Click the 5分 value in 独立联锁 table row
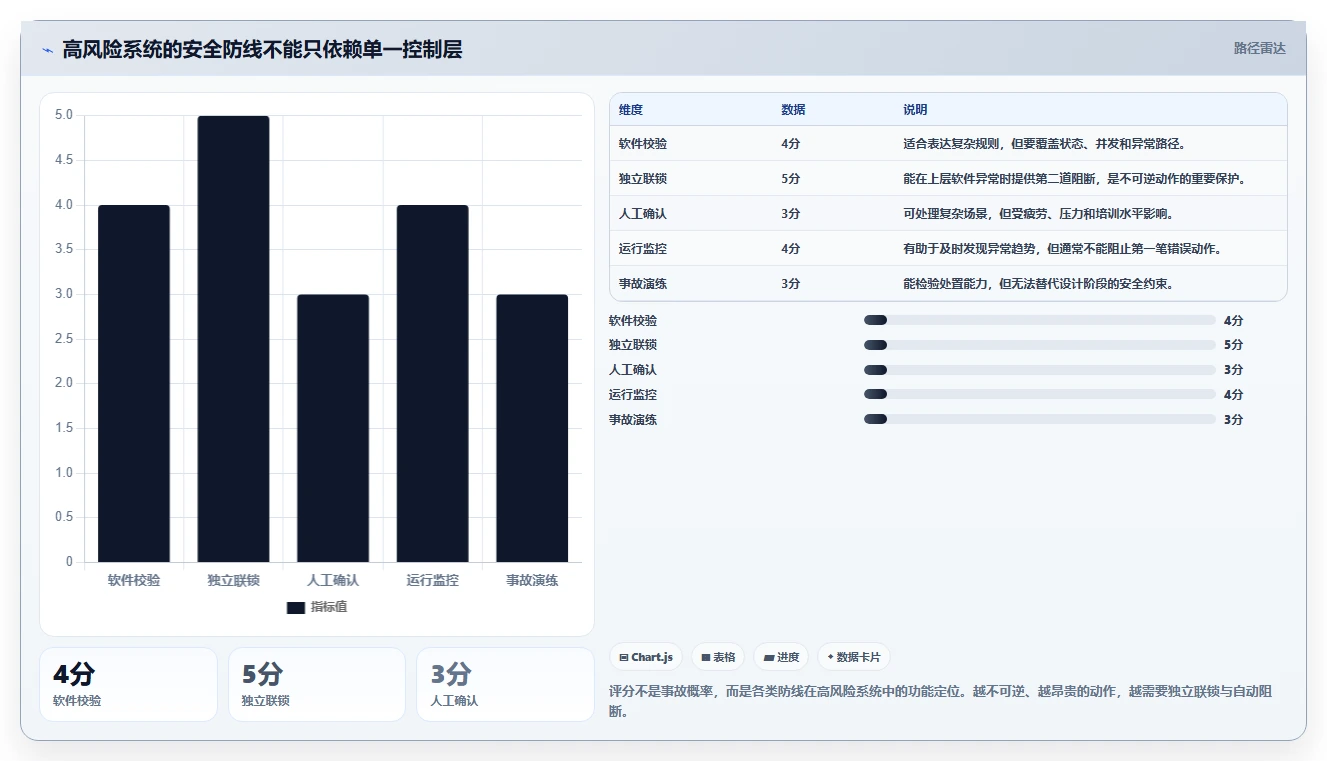1327x761 pixels. tap(791, 179)
